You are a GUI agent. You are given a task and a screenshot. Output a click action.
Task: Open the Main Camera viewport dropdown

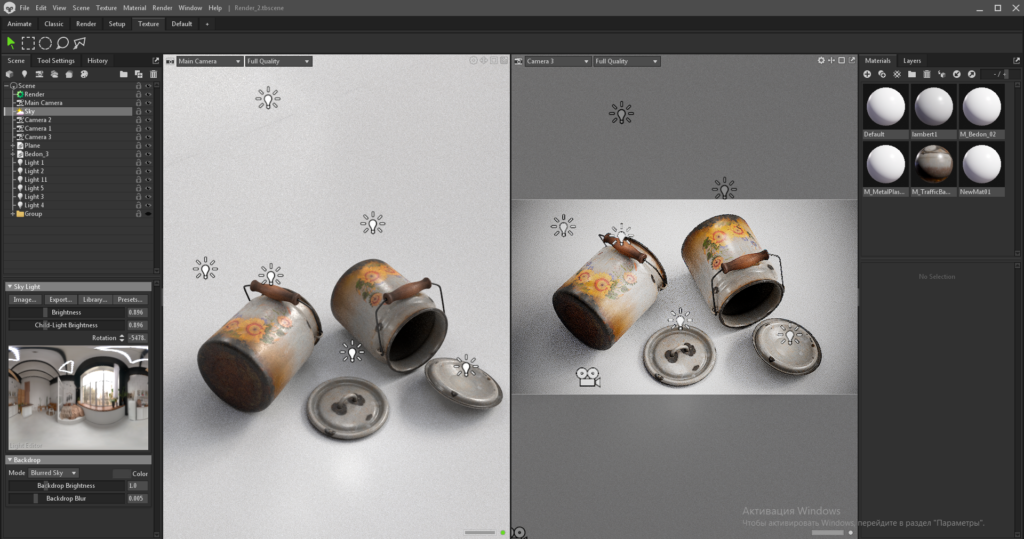tap(209, 61)
